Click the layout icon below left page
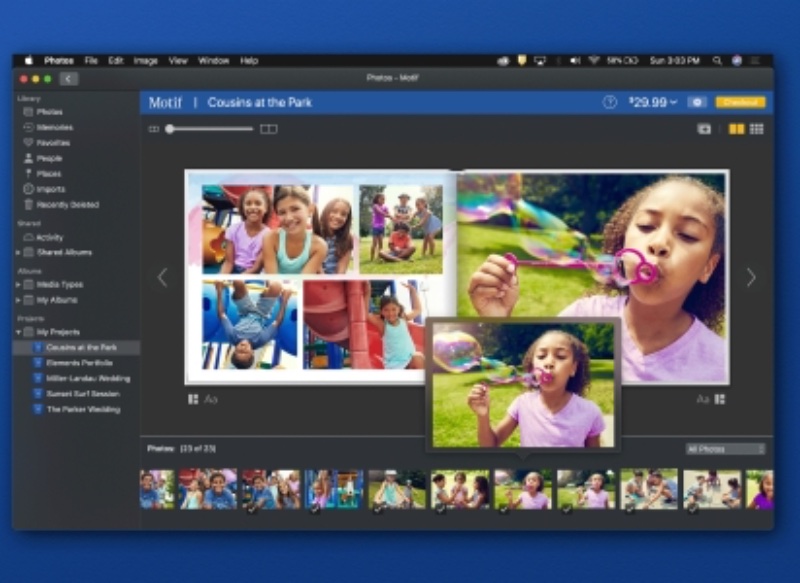Screen dimensions: 800x583 tap(193, 399)
